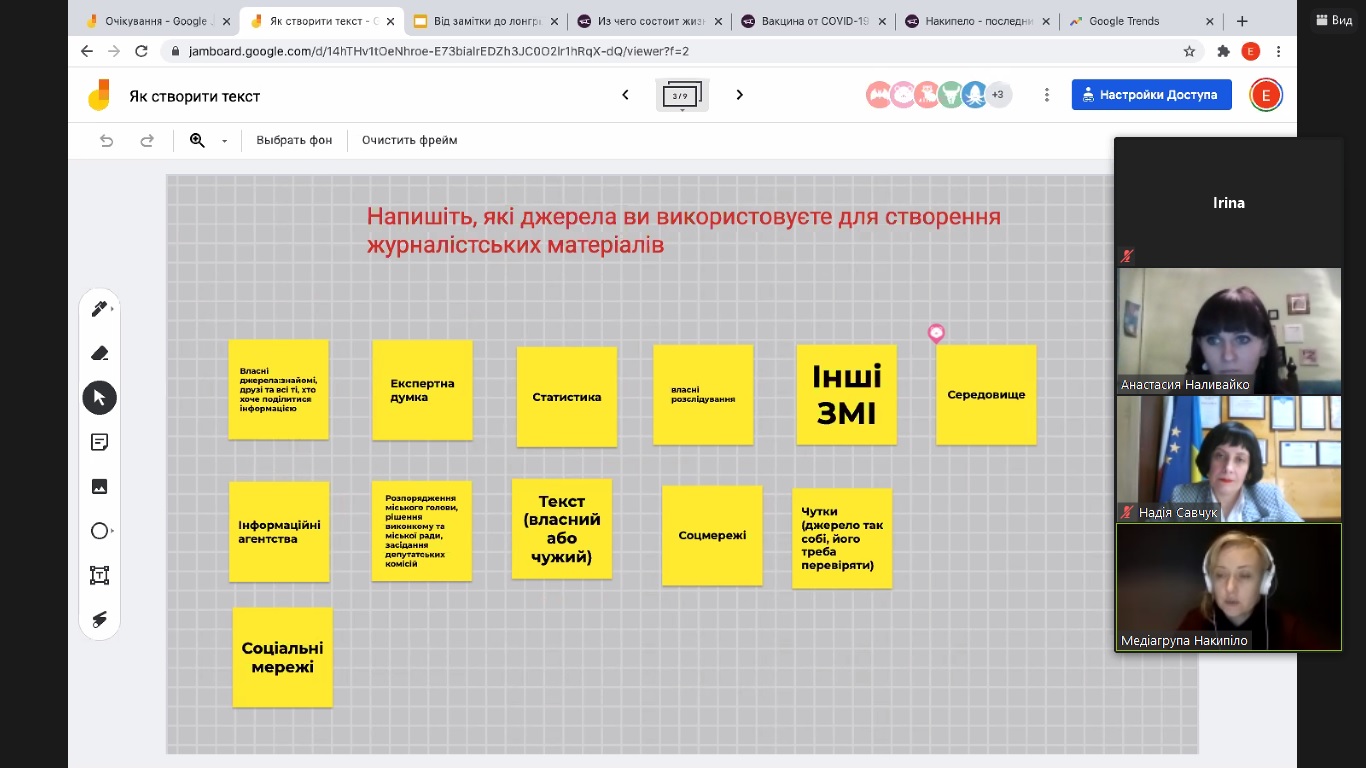1366x768 pixels.
Task: Open the zoom level dropdown
Action: click(224, 141)
